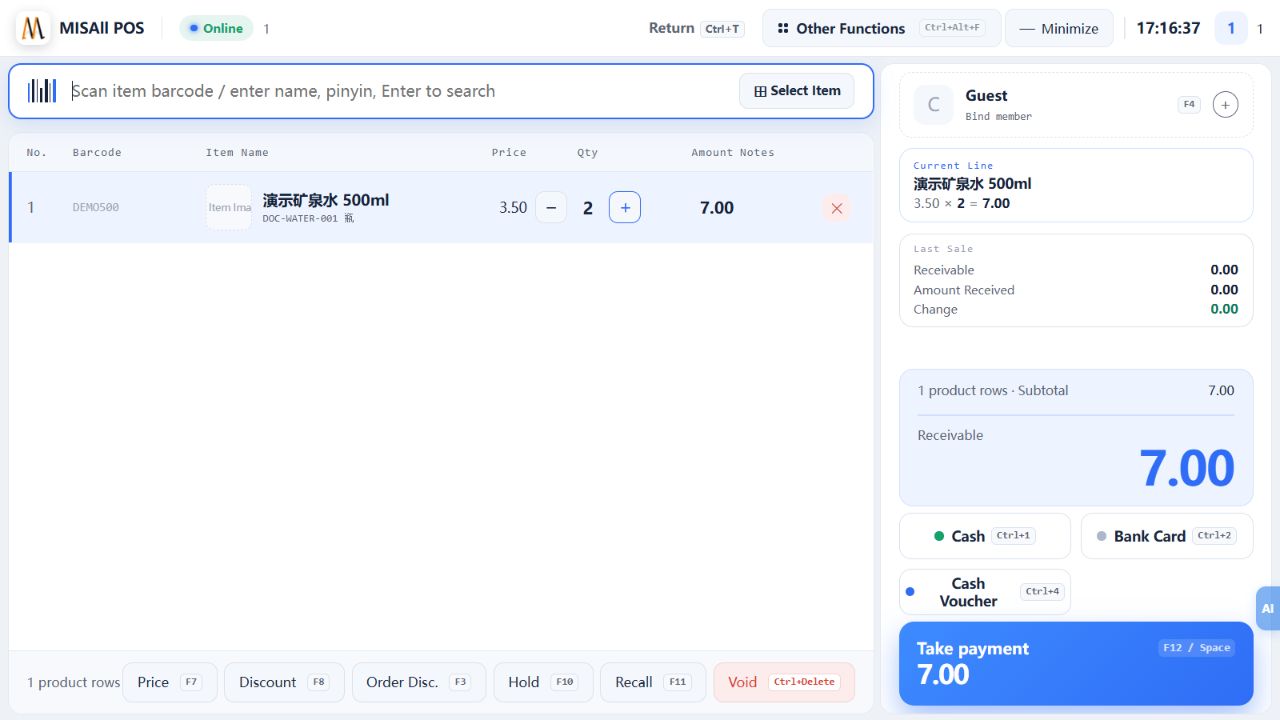
Task: Click the quantity value 2
Action: pyautogui.click(x=588, y=208)
